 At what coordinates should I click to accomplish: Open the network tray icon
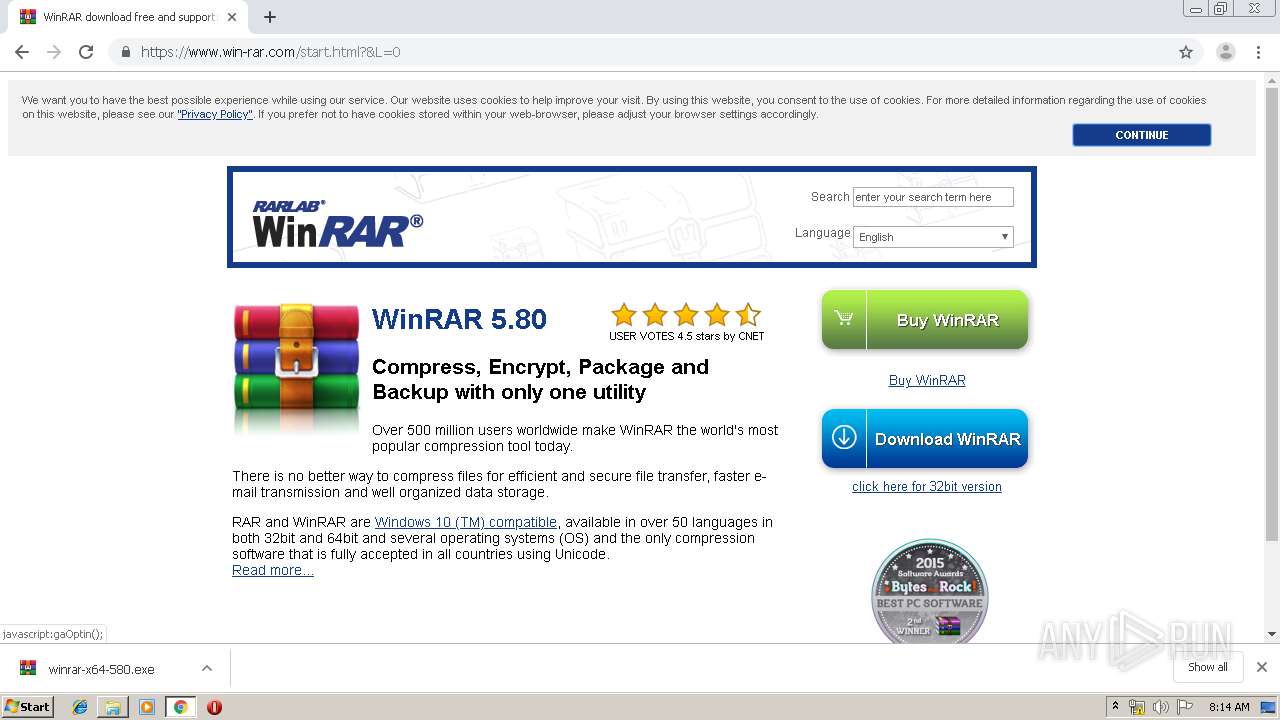point(1137,707)
